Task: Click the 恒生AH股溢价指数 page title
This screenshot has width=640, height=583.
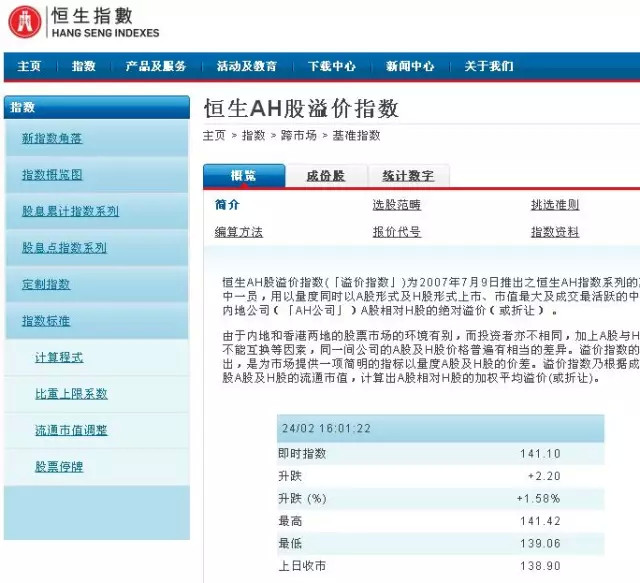Action: pyautogui.click(x=301, y=109)
